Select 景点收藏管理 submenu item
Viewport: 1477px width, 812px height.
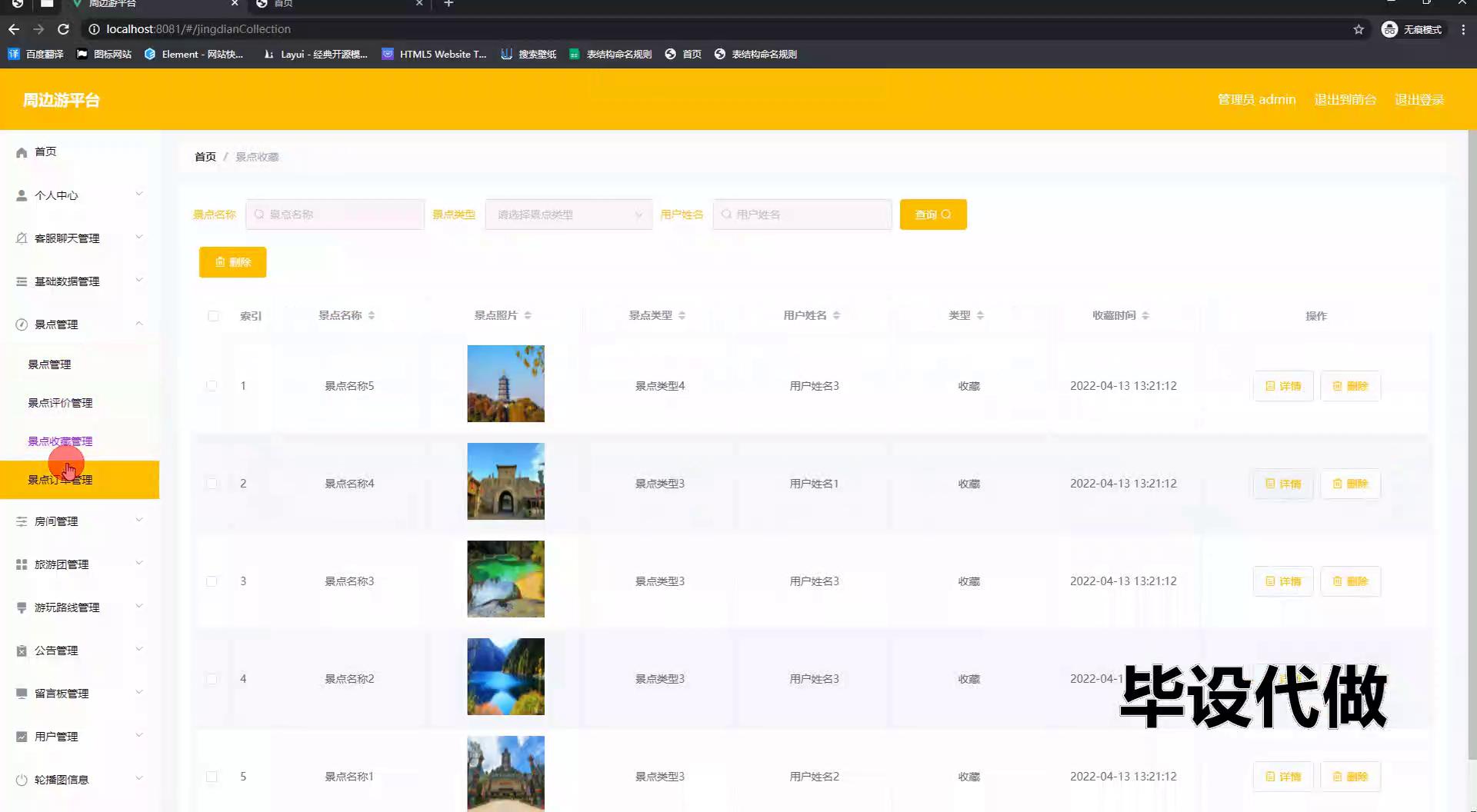pos(60,441)
